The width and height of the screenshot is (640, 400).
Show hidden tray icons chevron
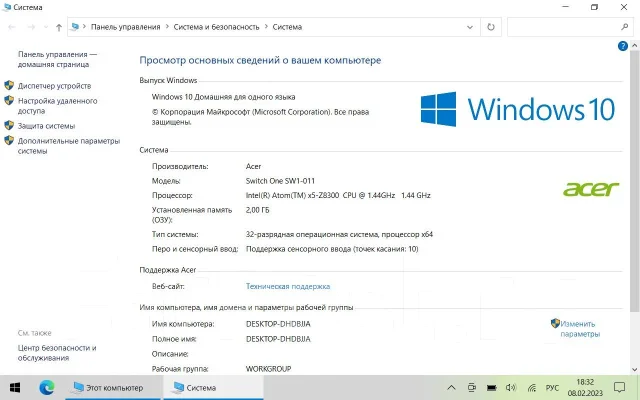click(451, 387)
